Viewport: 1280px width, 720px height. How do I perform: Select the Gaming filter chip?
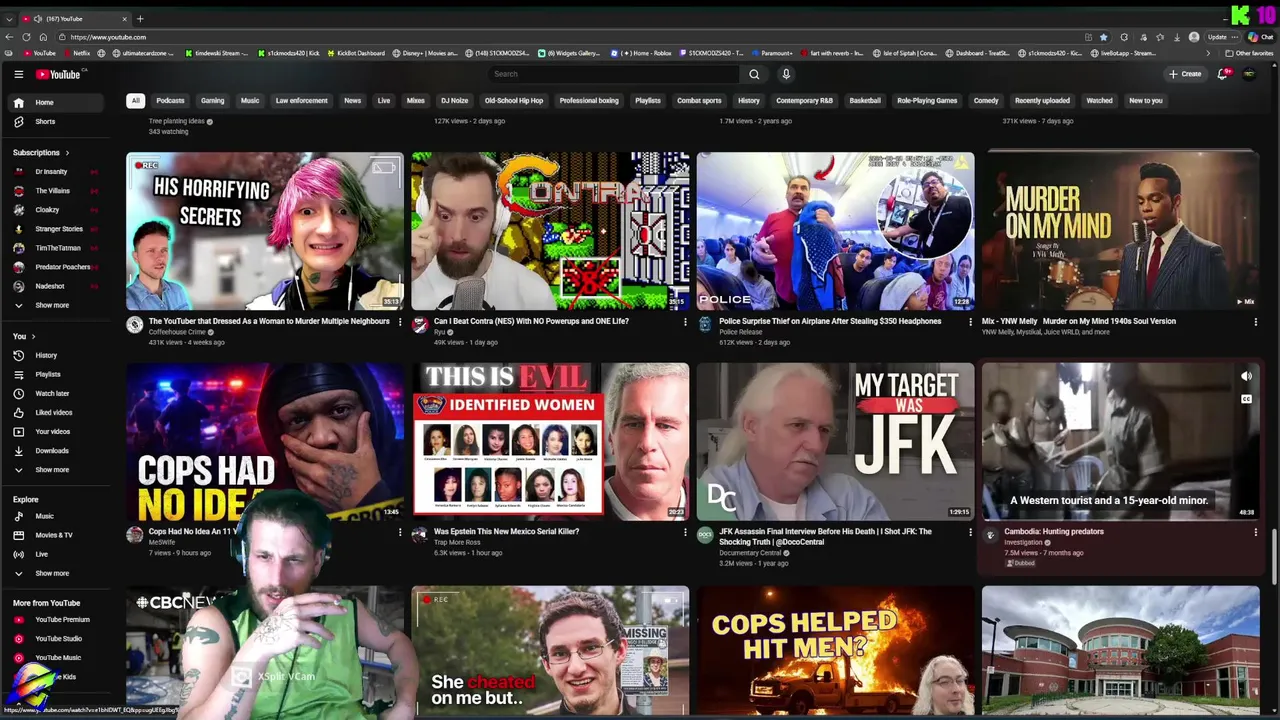tap(212, 100)
